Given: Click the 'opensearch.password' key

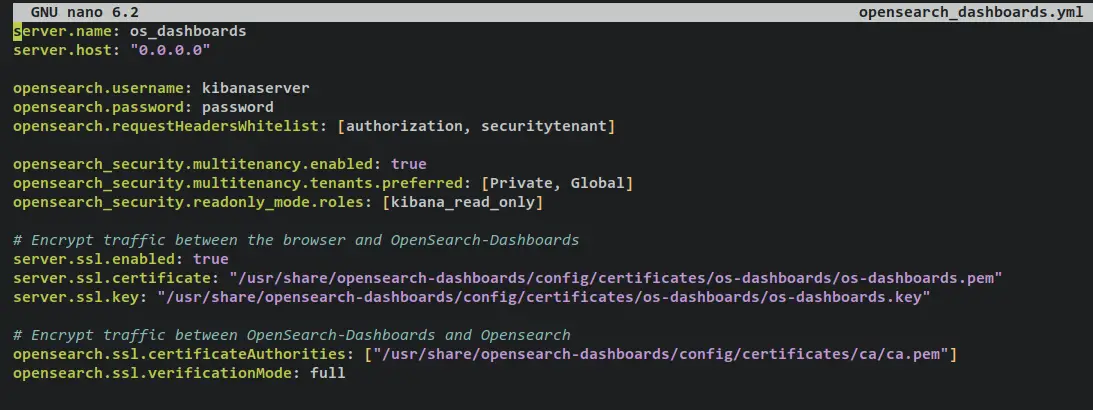Looking at the screenshot, I should (x=99, y=107).
